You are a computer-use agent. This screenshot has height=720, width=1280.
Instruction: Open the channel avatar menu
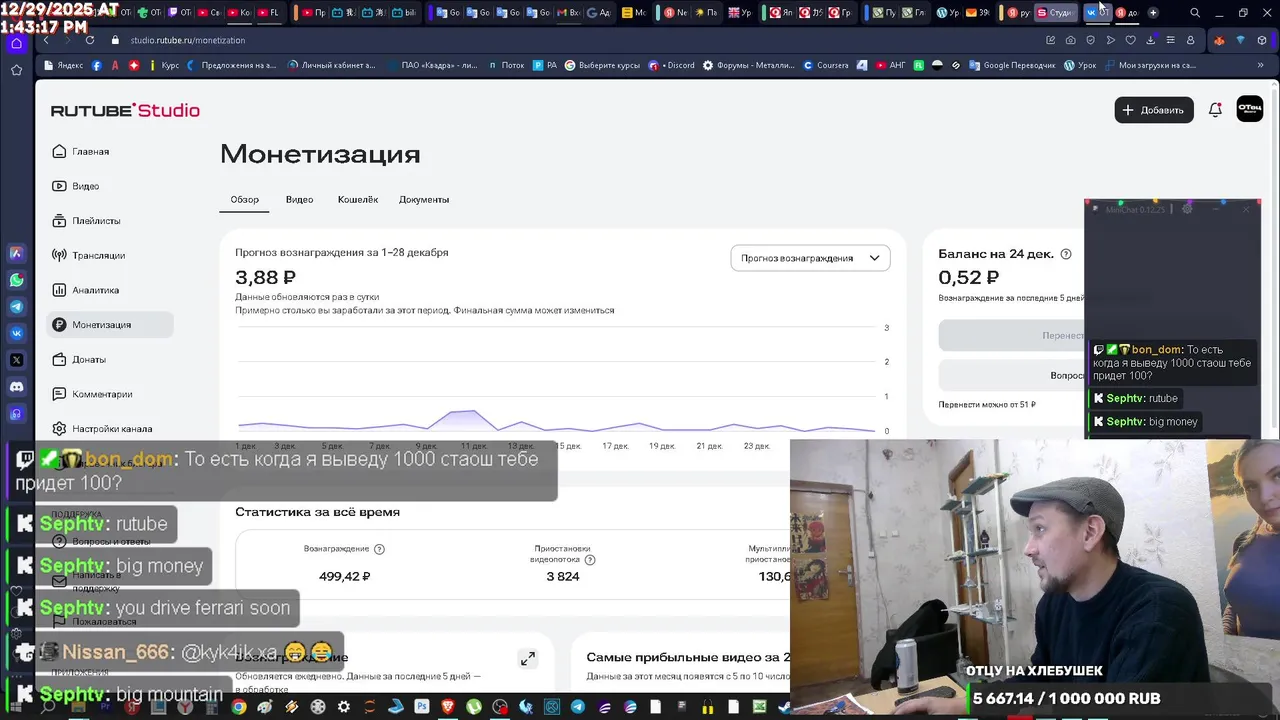click(1250, 109)
